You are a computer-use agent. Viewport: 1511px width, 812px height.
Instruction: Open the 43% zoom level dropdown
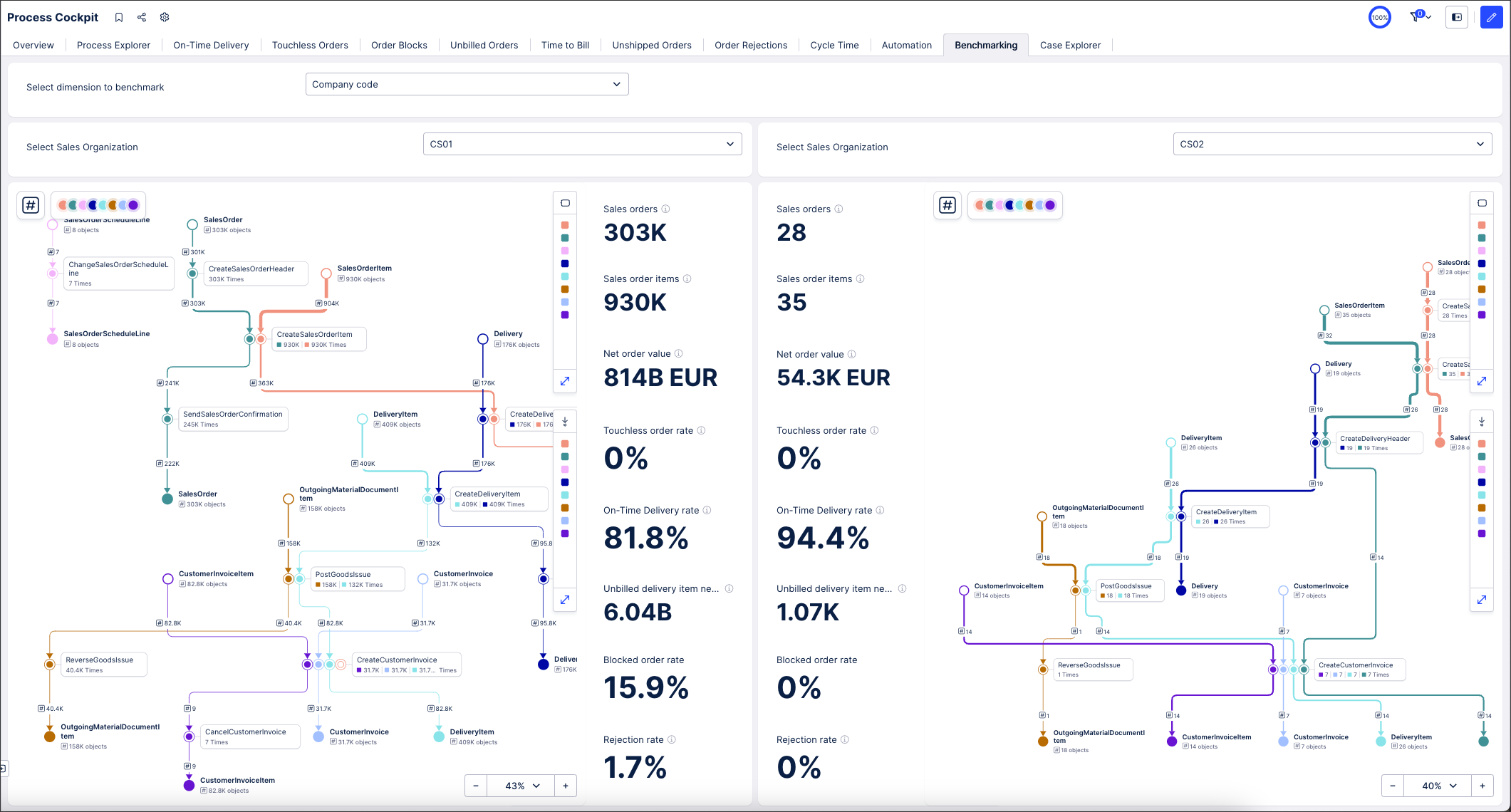pos(522,786)
